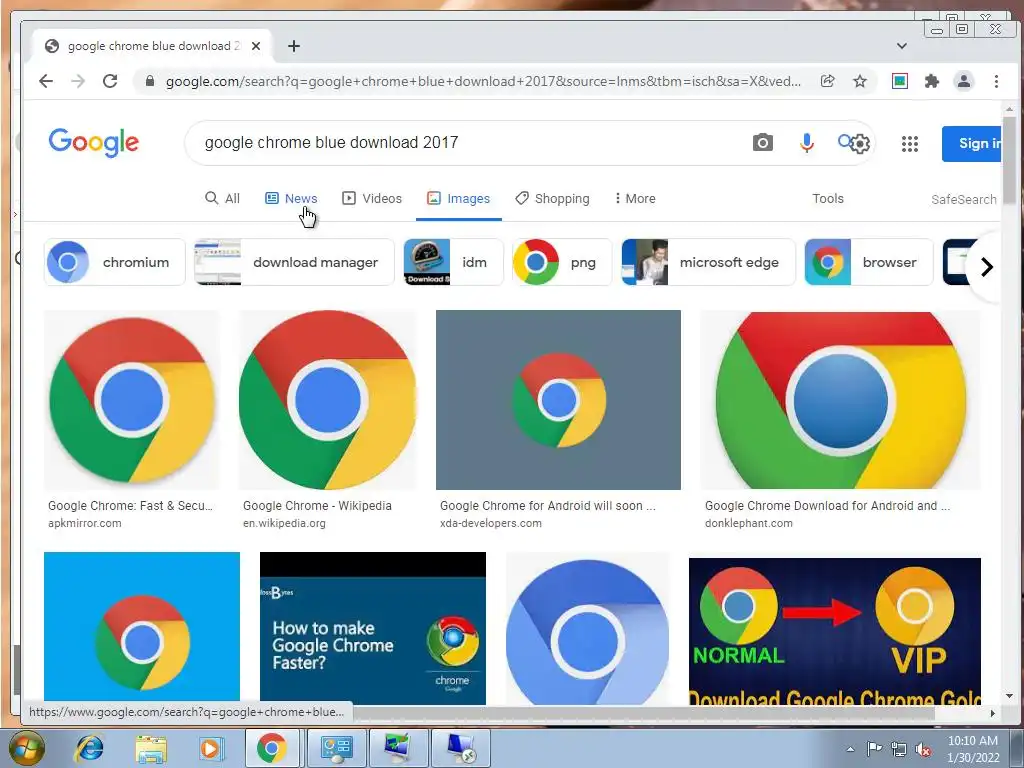This screenshot has width=1024, height=768.
Task: View site information via the padlock icon
Action: pyautogui.click(x=150, y=81)
